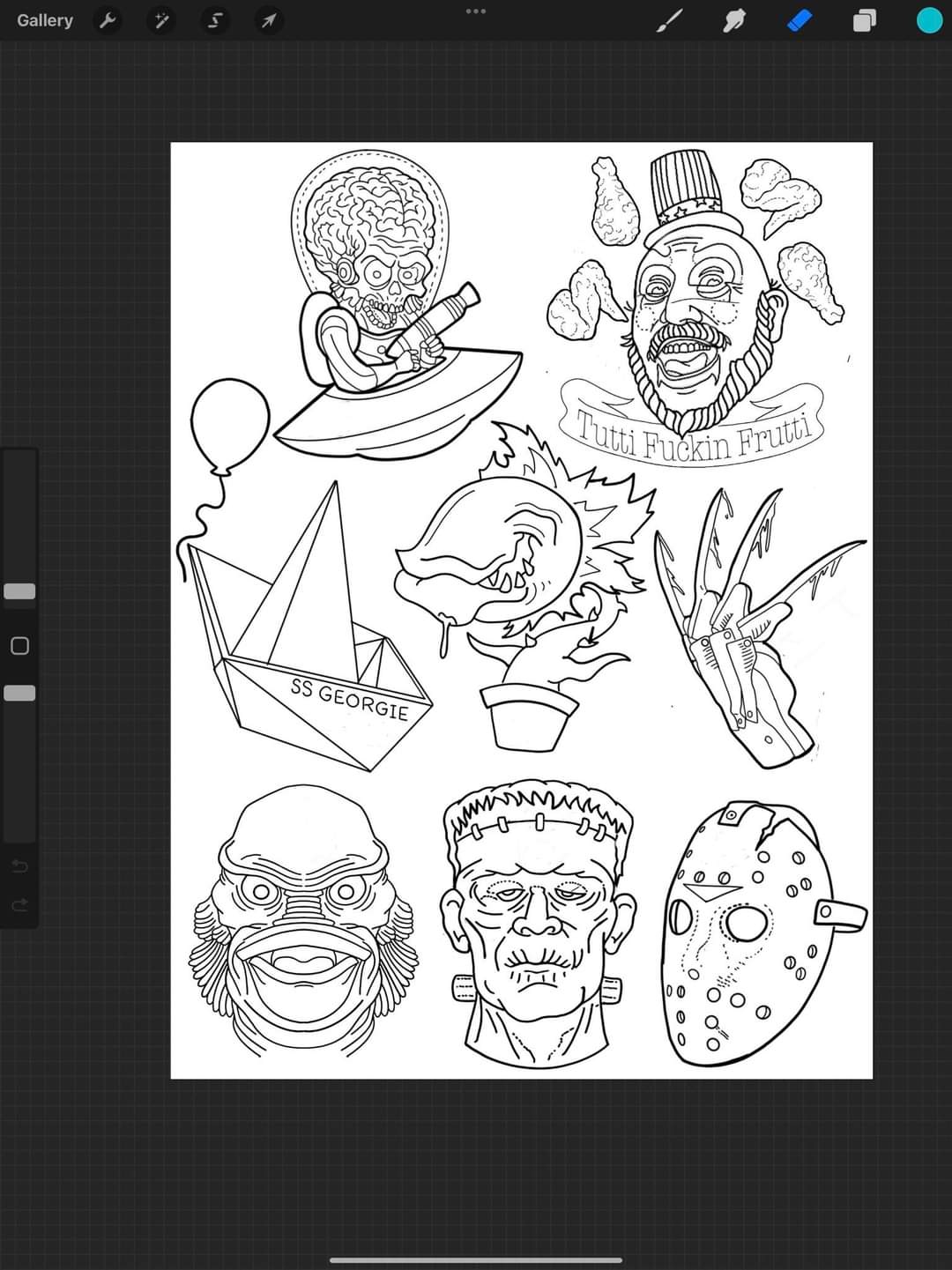Image resolution: width=952 pixels, height=1270 pixels.
Task: Click the bladed glove drawing
Action: [x=758, y=628]
